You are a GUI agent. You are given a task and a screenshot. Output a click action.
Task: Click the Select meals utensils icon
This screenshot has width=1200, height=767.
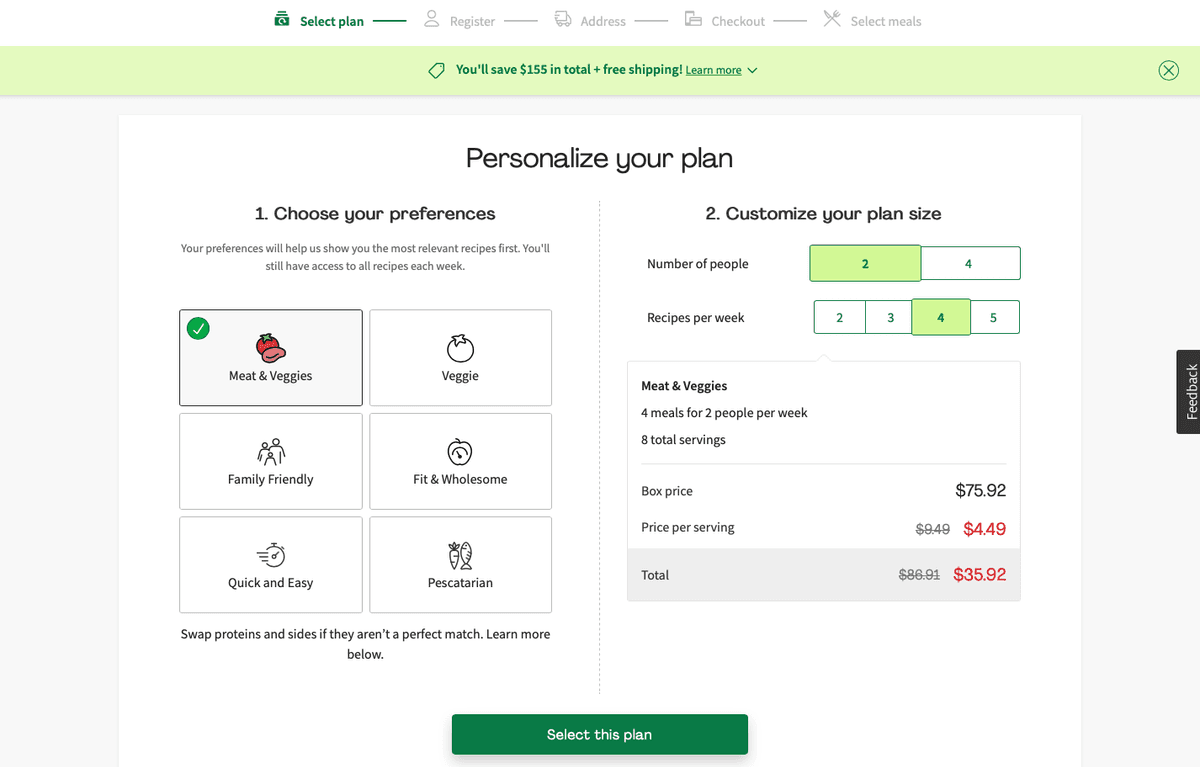(831, 19)
